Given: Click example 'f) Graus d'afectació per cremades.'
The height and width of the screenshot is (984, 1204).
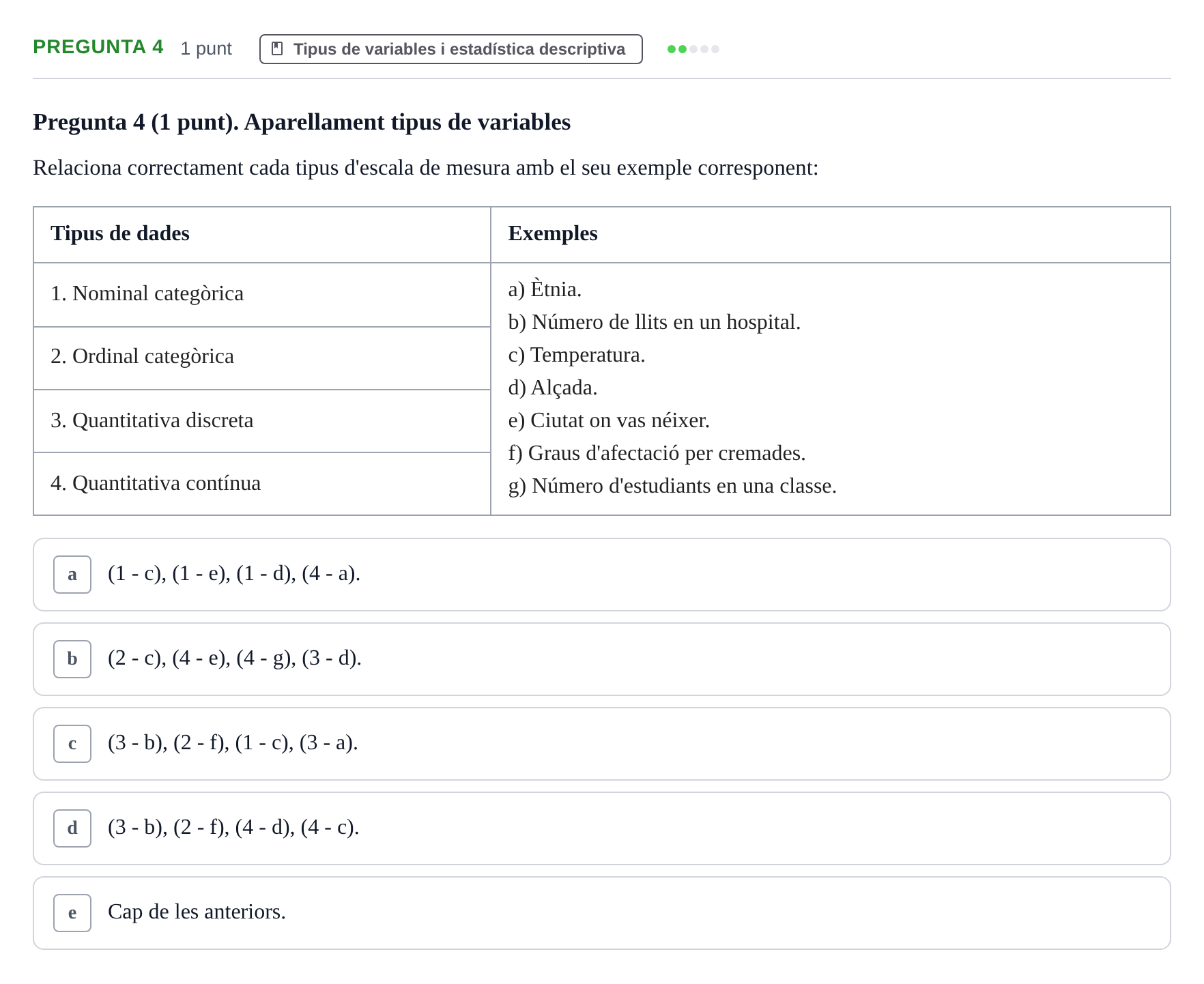Looking at the screenshot, I should [x=657, y=453].
